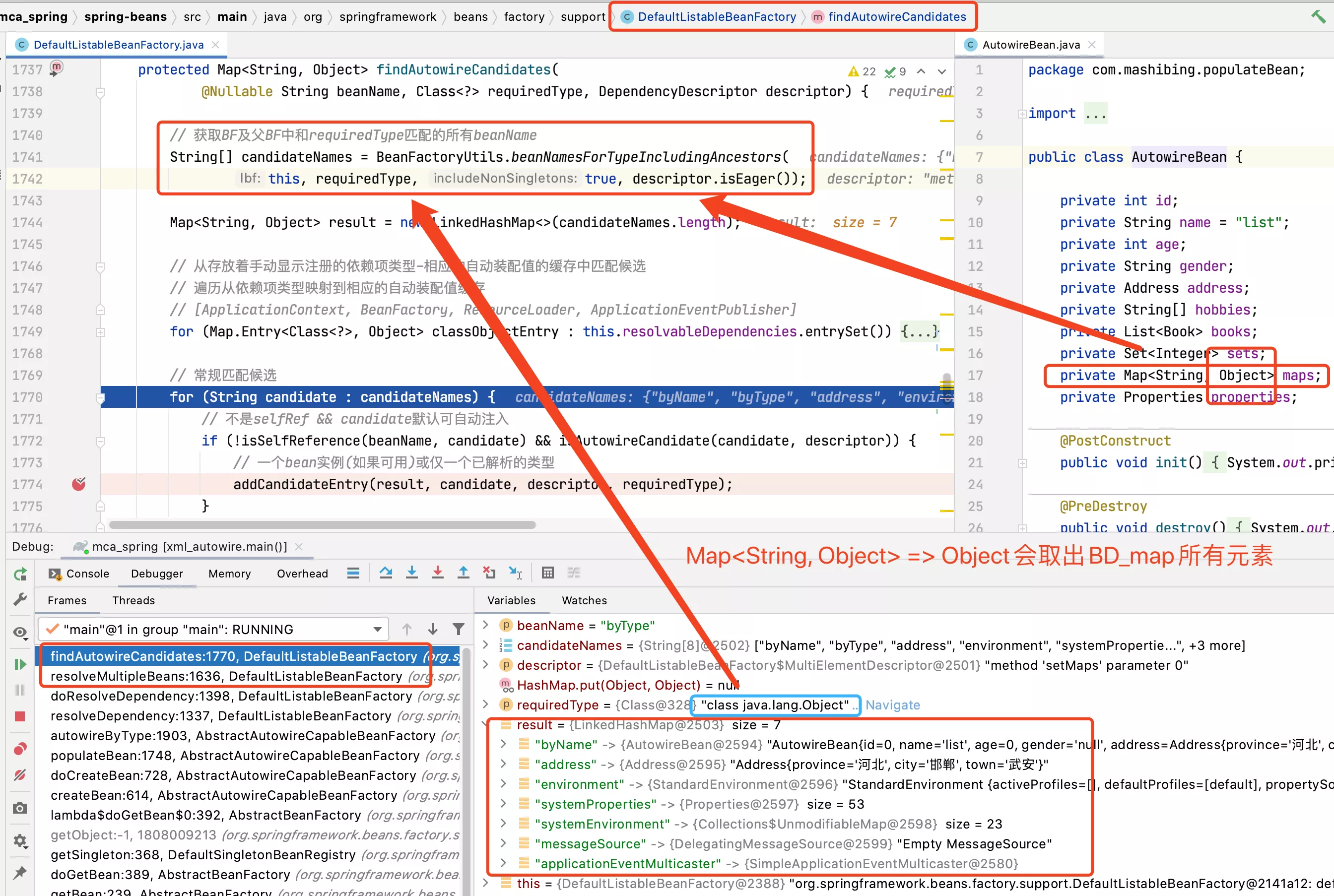Open the debug gear settings menu
Screen dimensions: 1334x896
(x=20, y=840)
